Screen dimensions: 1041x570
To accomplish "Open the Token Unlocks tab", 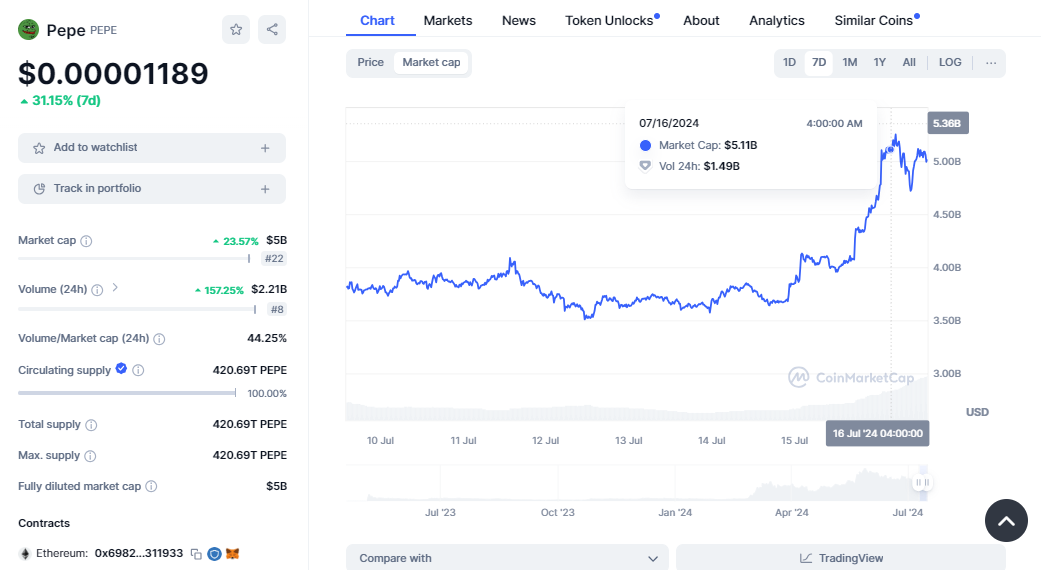I will (x=611, y=21).
